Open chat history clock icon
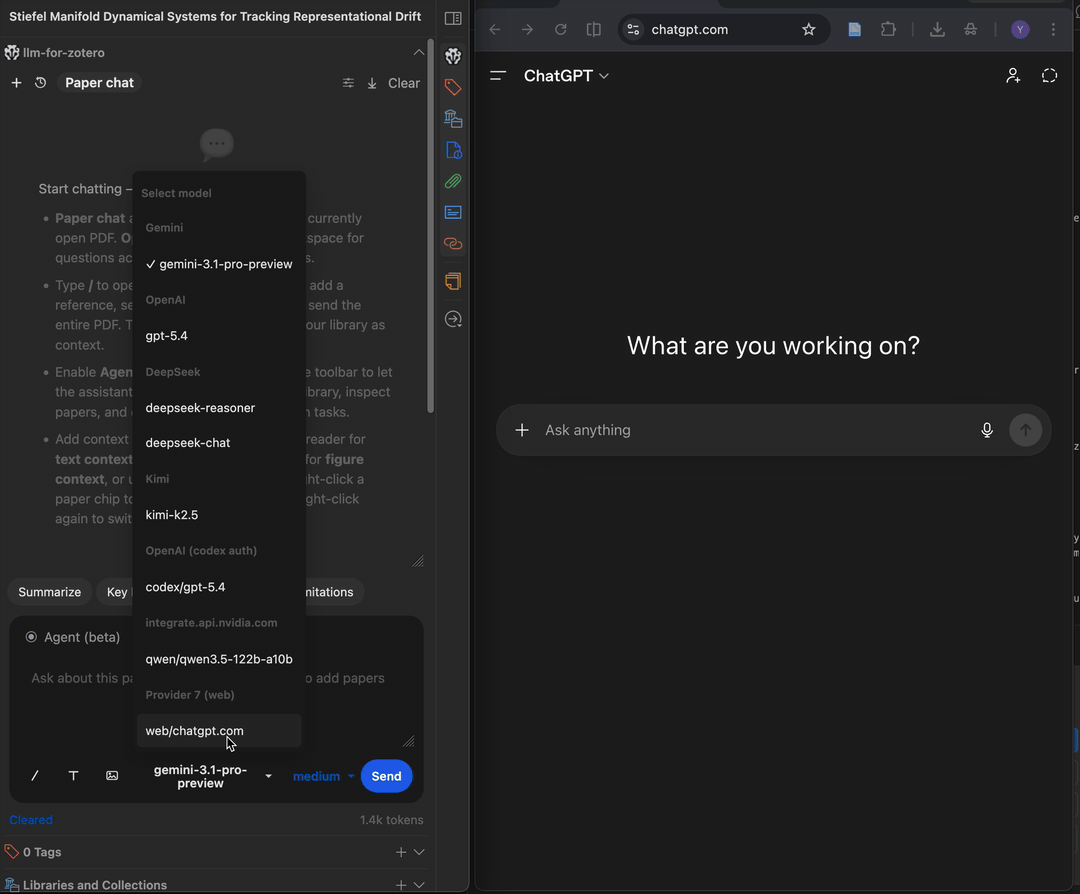 41,83
